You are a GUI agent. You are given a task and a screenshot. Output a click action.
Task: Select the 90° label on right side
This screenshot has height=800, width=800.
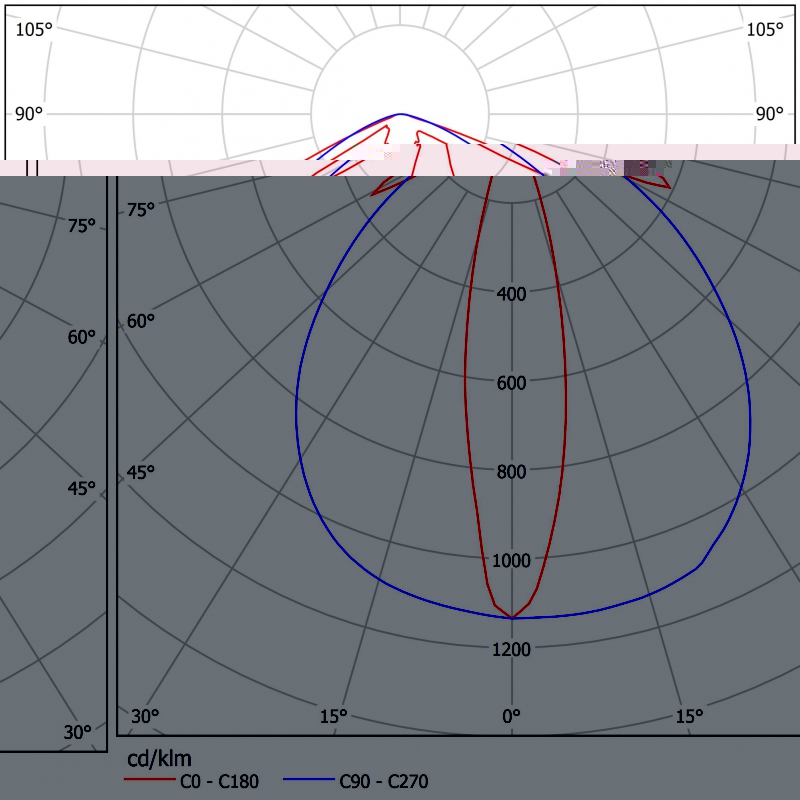pyautogui.click(x=769, y=113)
